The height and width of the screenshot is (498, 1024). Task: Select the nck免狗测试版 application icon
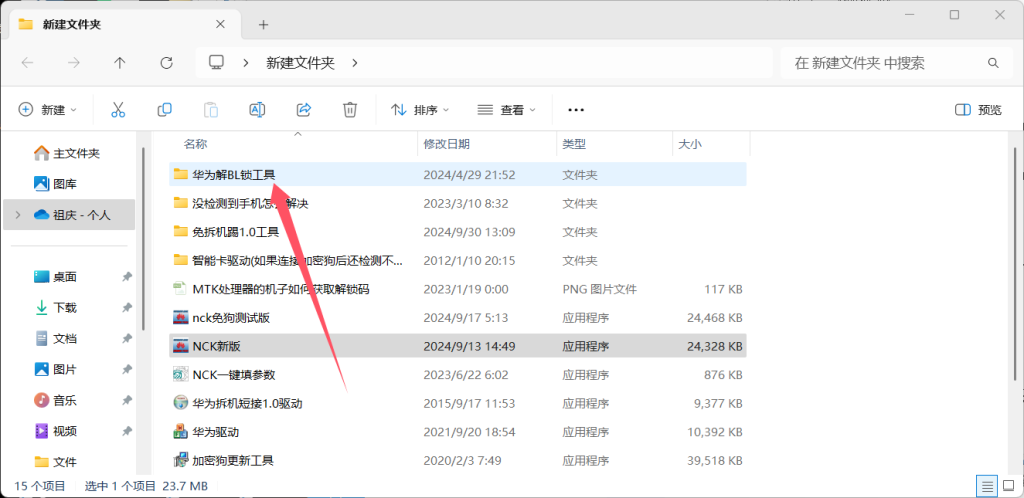click(181, 318)
